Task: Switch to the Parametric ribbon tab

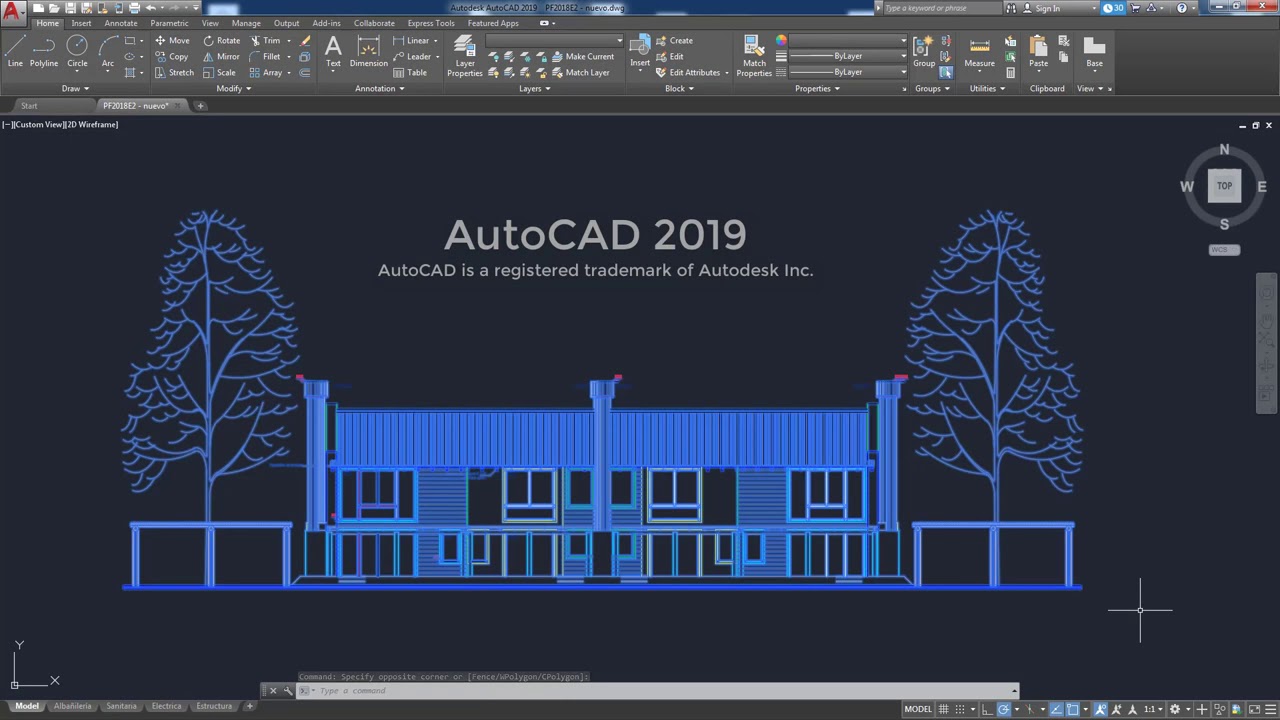Action: (169, 23)
